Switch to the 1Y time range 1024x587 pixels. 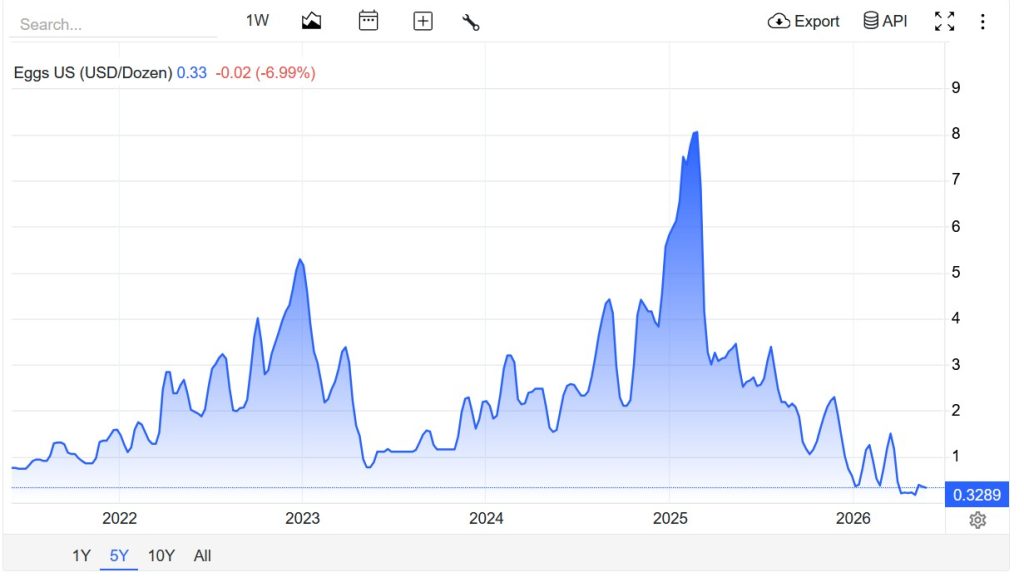point(81,556)
